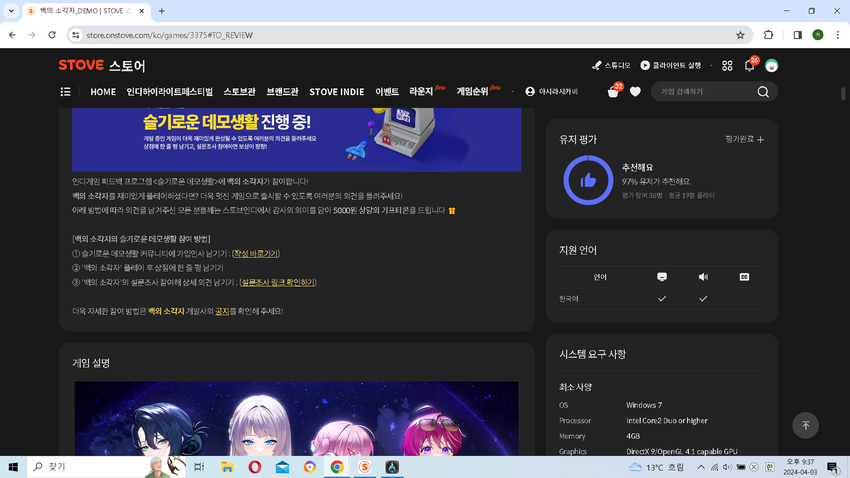Select the 한국어 language row text
Screen dimensions: 850x478
tap(569, 299)
